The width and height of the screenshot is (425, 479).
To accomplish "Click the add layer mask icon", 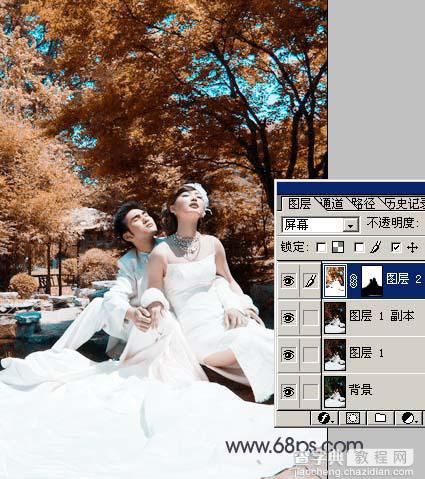I will (x=353, y=418).
